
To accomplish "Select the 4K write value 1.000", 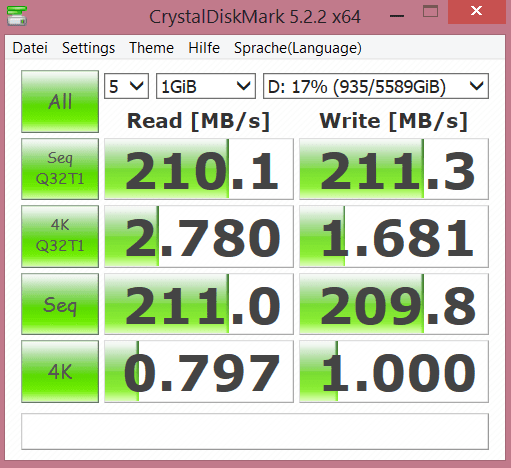I will (394, 371).
